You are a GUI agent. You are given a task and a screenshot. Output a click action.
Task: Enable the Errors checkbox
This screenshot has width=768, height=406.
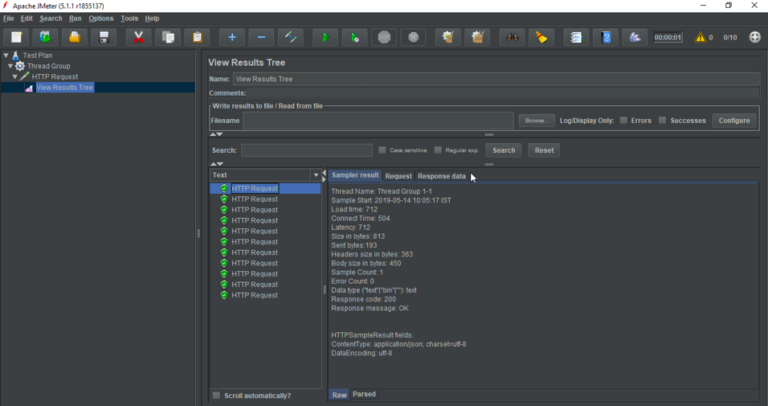(624, 120)
